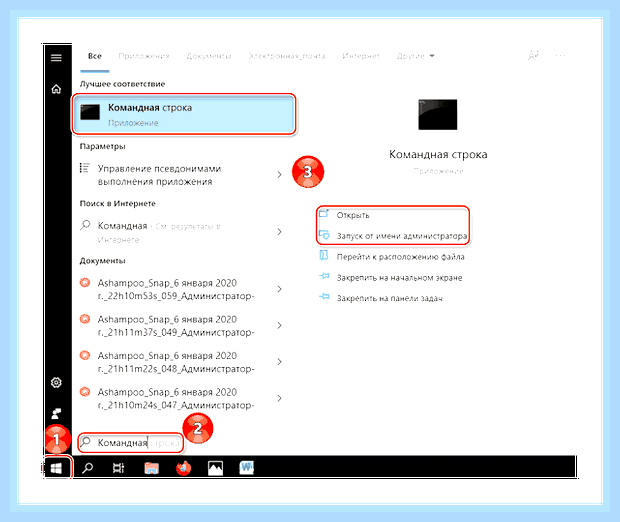Click the Home icon in the sidebar
The width and height of the screenshot is (620, 522).
pos(56,89)
